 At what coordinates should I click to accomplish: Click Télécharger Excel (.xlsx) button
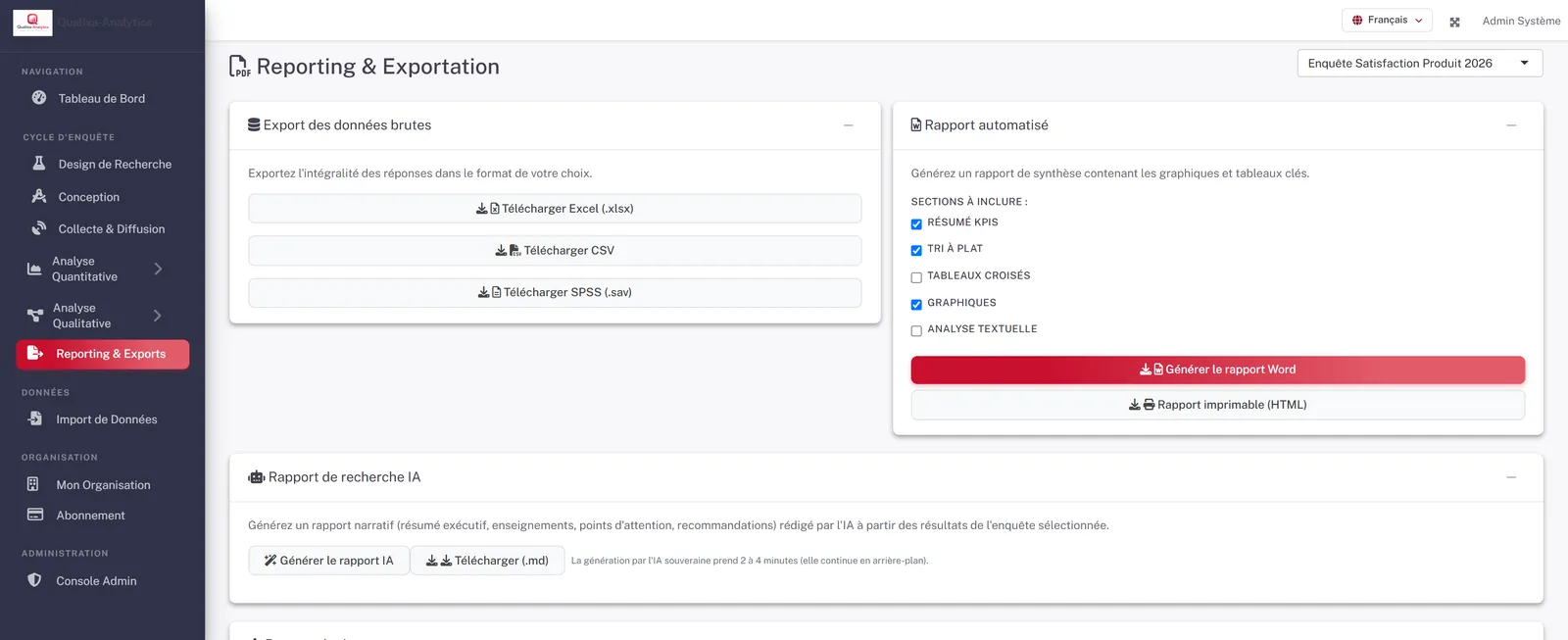[555, 209]
